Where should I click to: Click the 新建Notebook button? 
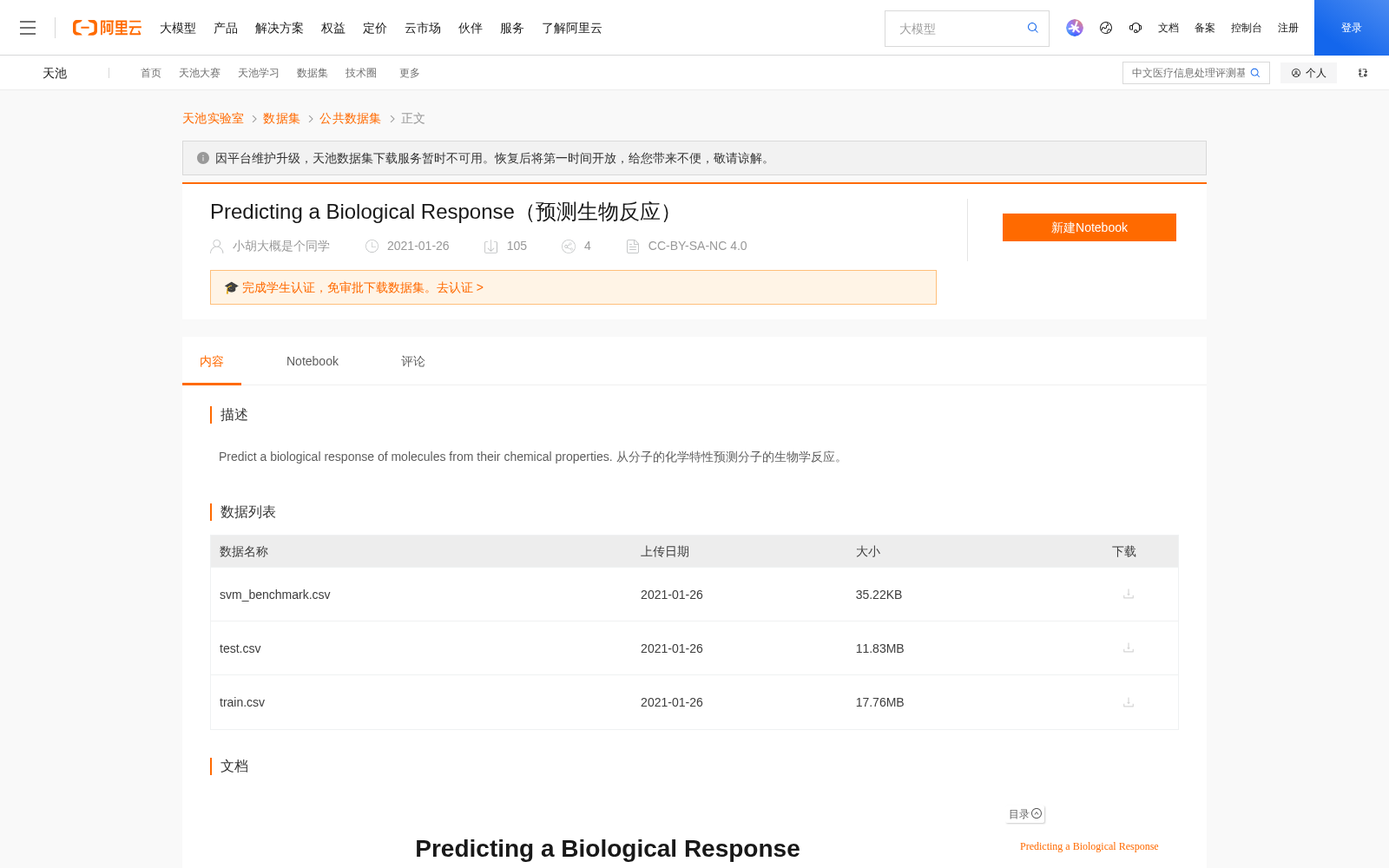1089,227
